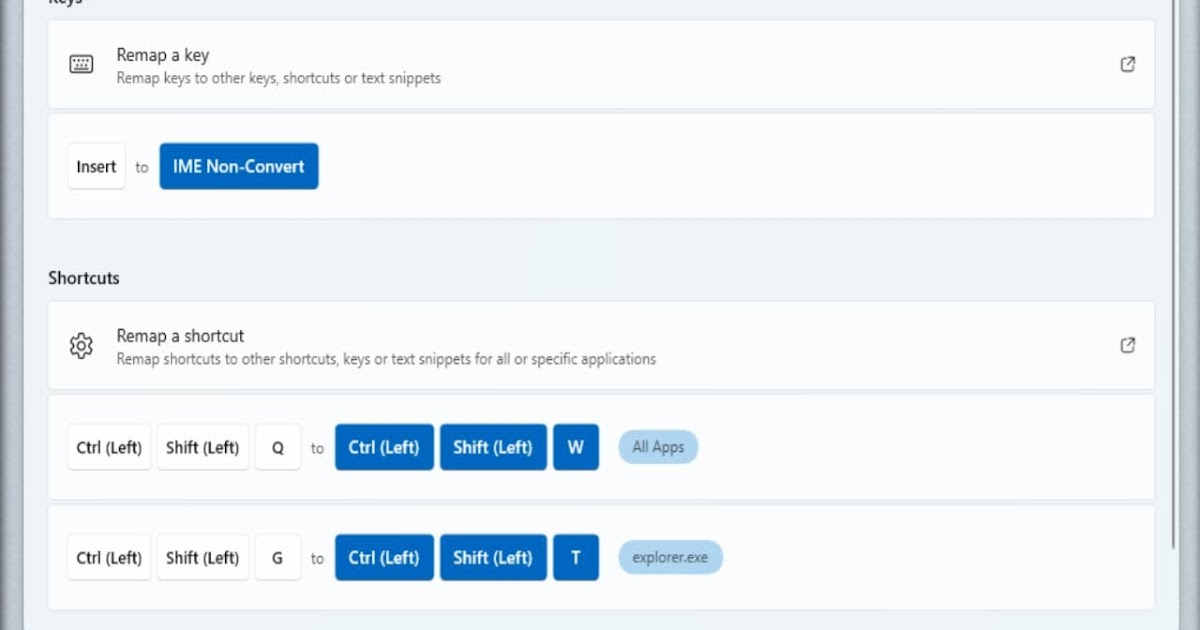
Task: Click the All Apps badge
Action: pos(658,448)
